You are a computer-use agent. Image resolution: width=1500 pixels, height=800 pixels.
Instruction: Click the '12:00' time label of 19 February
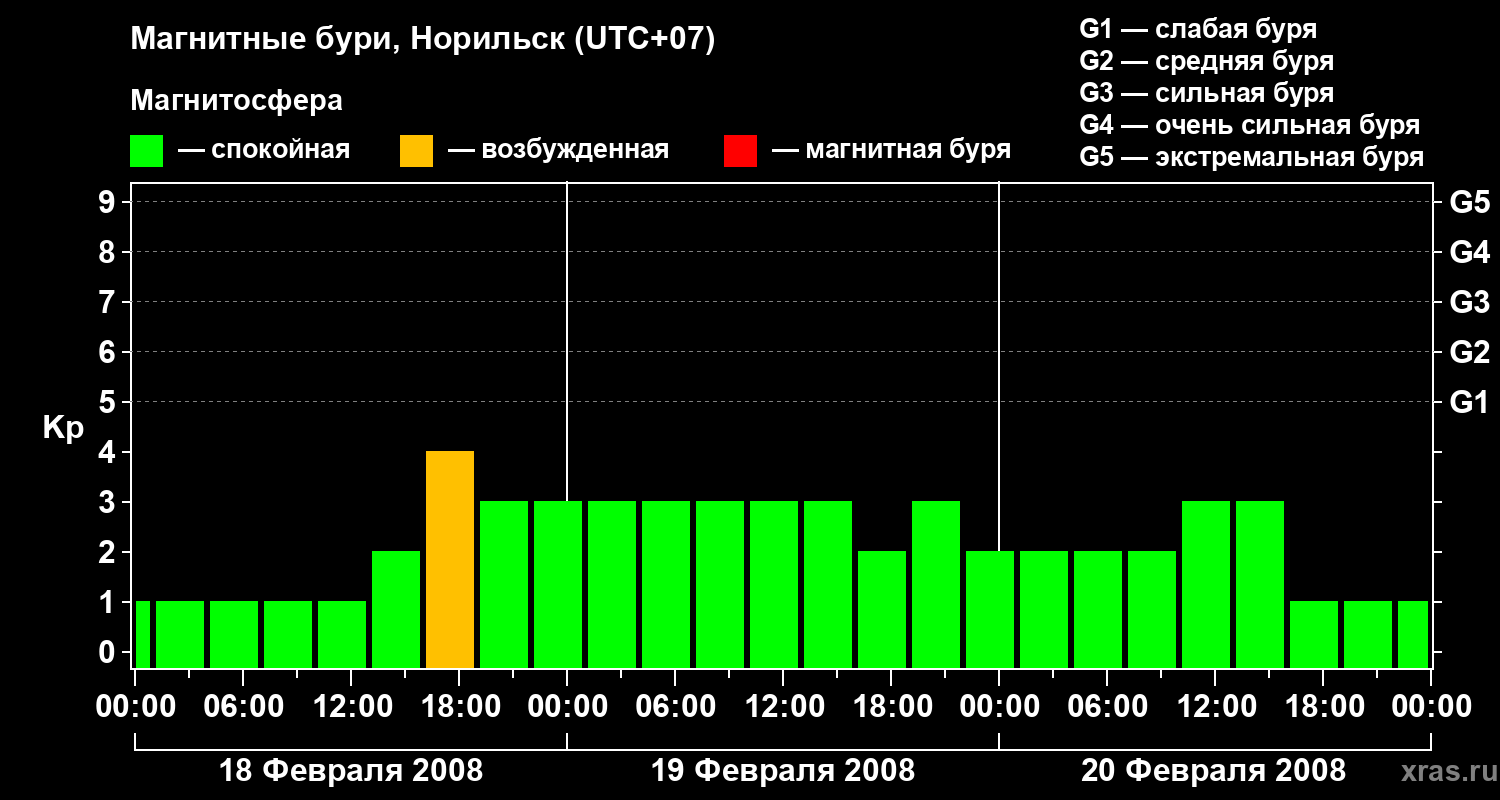(783, 707)
